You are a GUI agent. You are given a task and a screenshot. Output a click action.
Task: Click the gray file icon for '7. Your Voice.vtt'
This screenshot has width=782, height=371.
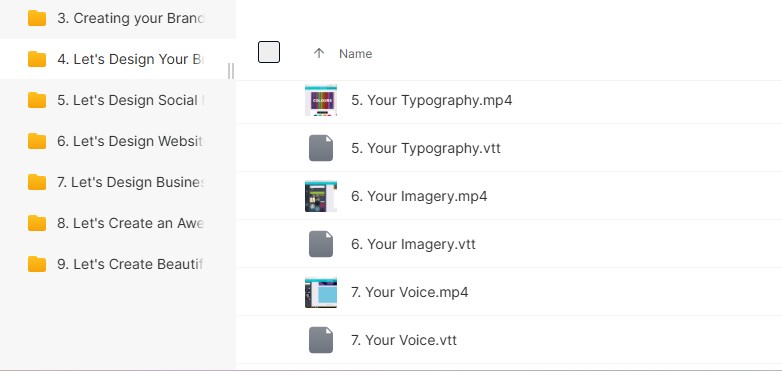[321, 340]
